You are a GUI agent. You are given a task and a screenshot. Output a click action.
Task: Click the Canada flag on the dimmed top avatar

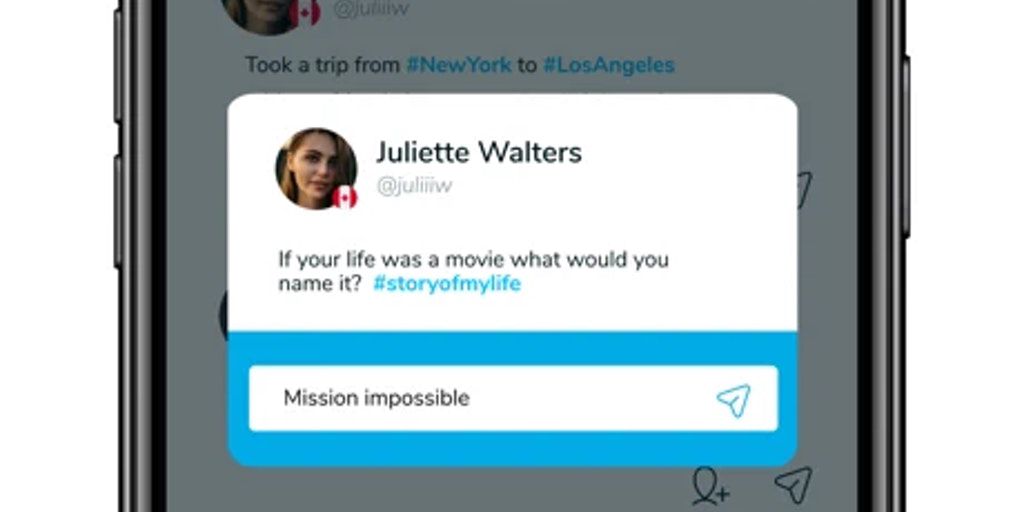(x=305, y=12)
